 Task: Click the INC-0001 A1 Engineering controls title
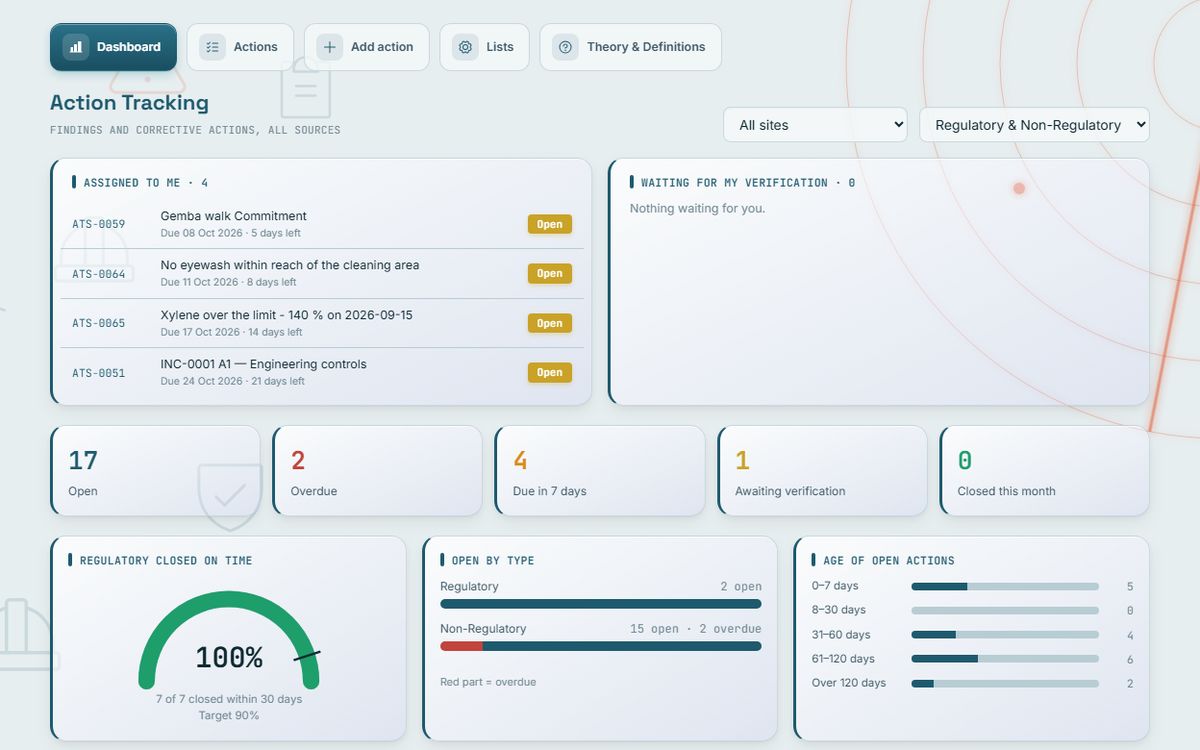pos(263,364)
